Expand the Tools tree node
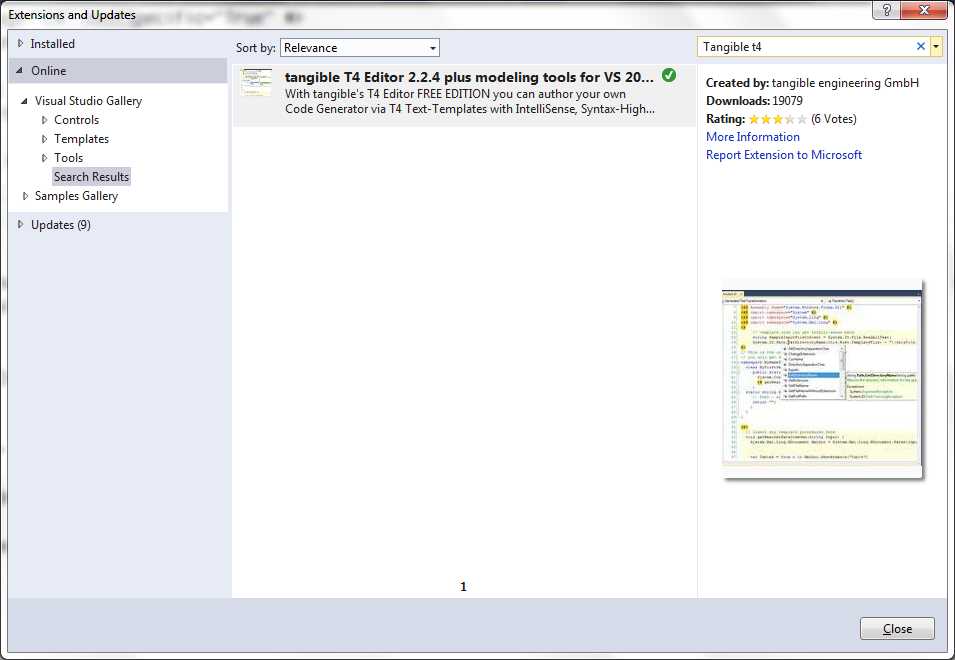Image resolution: width=955 pixels, height=660 pixels. [x=44, y=158]
